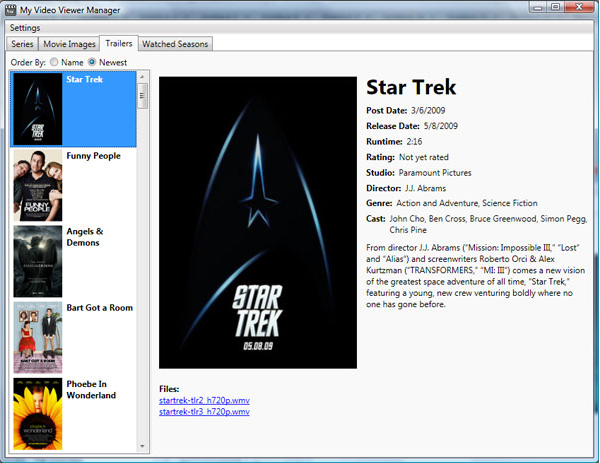600x463 pixels.
Task: Click the Post Date value 3/6/2009
Action: 428,111
